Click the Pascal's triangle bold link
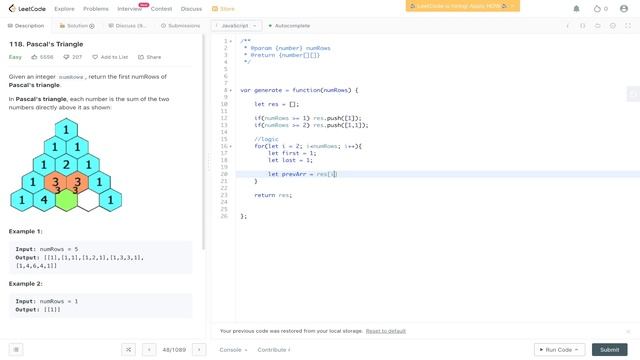 click(x=34, y=85)
